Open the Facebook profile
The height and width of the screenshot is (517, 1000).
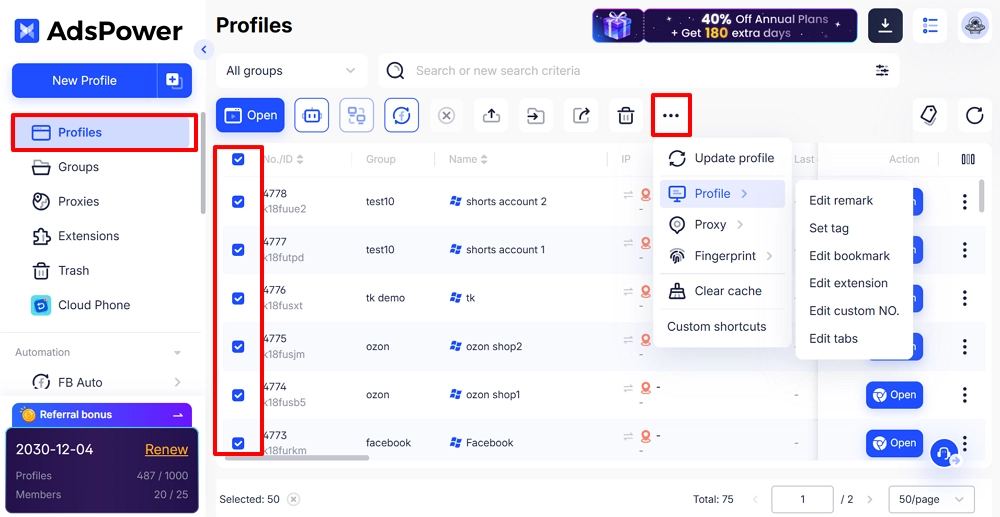[894, 443]
